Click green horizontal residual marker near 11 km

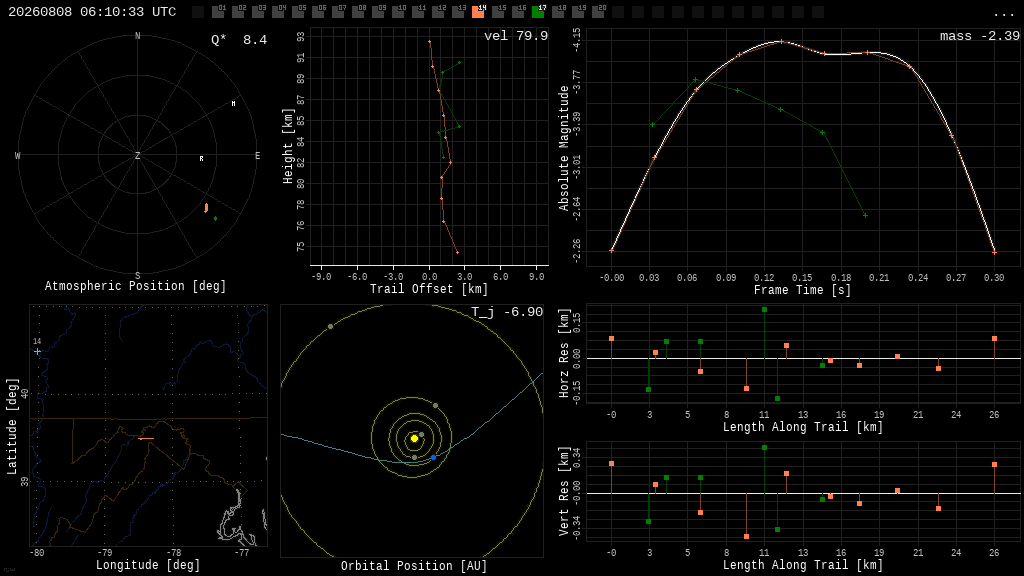[x=764, y=310]
